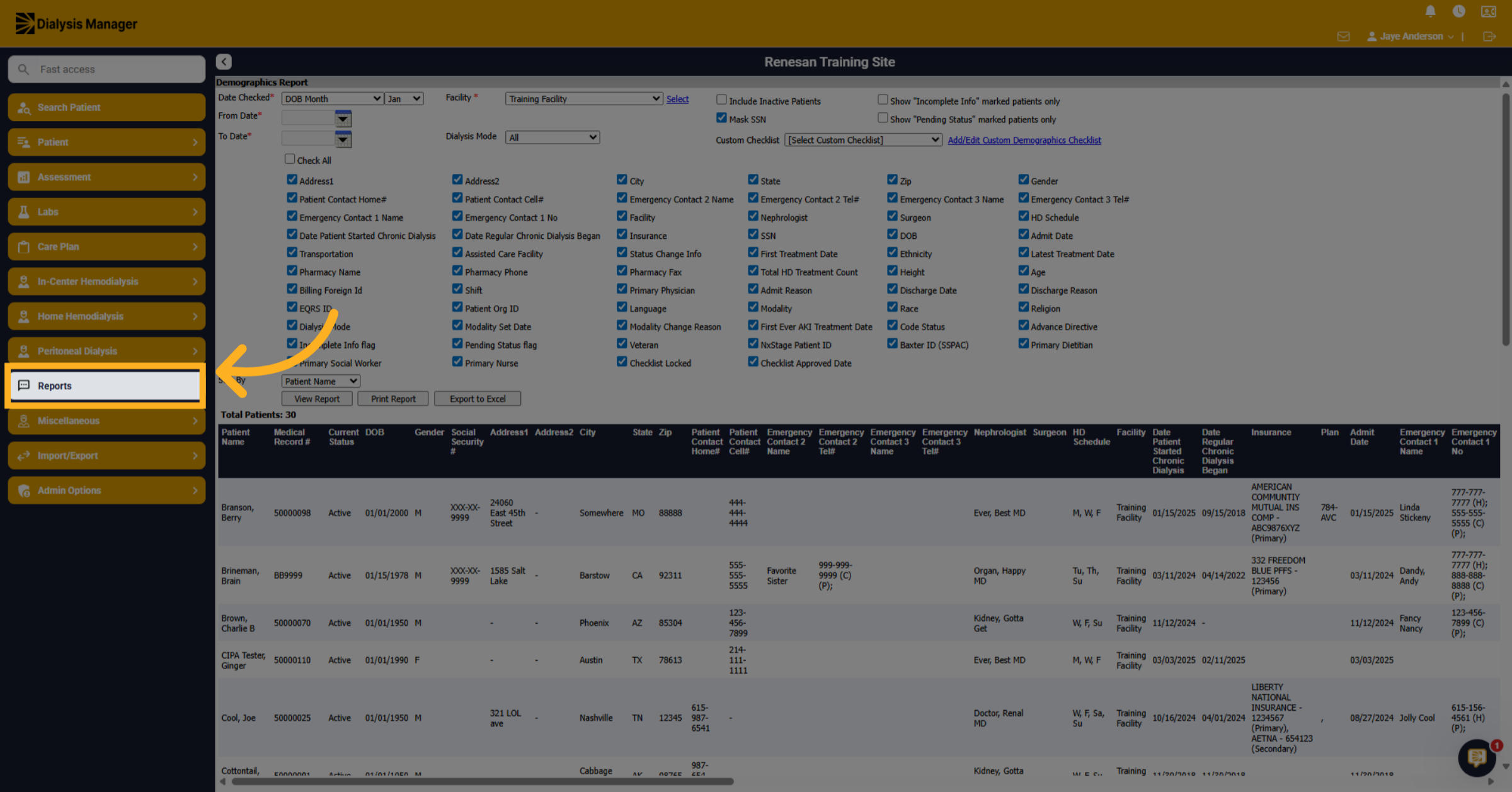Toggle Show Pending Status marked patients only

883,118
